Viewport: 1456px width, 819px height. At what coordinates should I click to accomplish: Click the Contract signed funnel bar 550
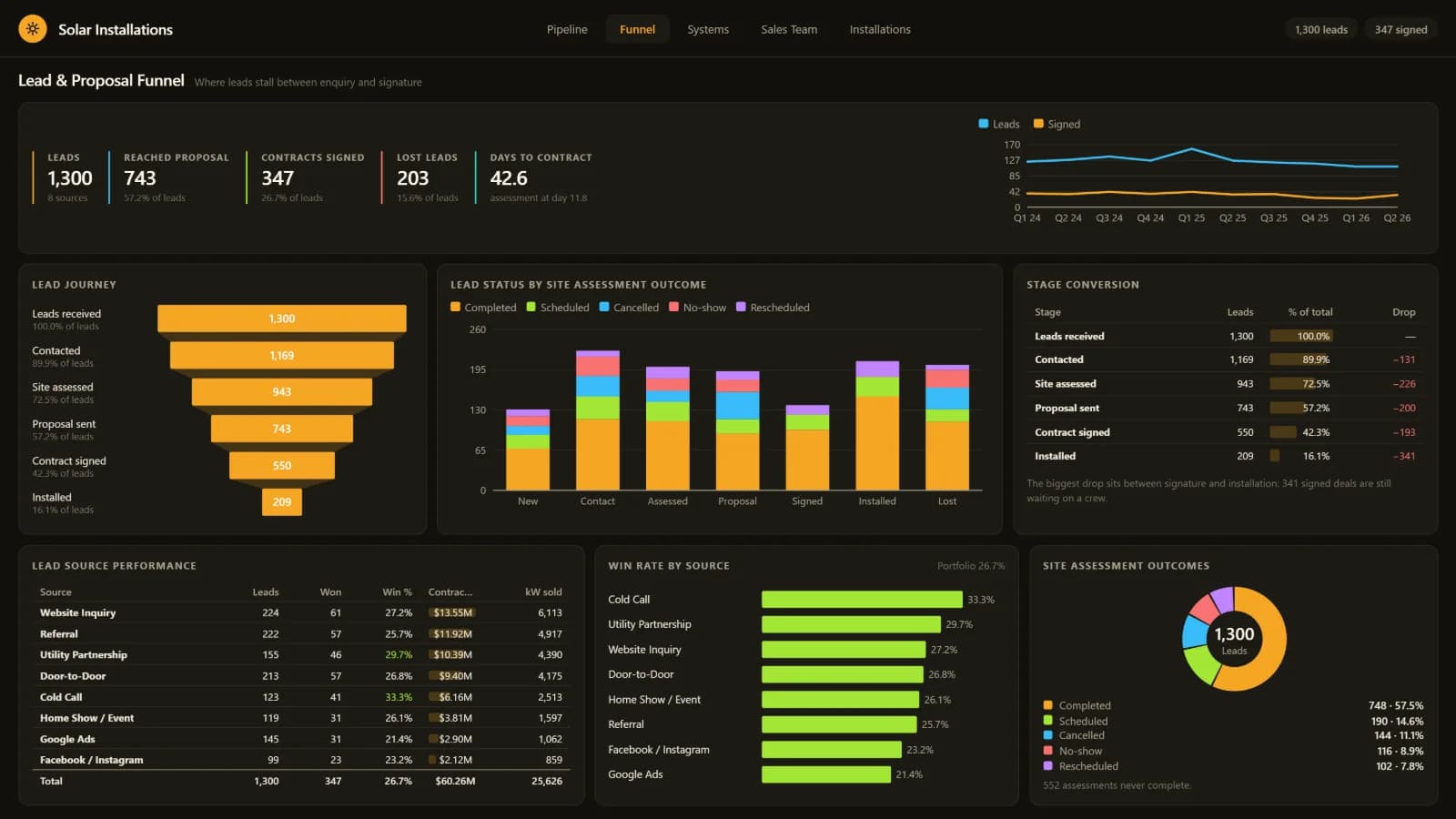point(282,465)
